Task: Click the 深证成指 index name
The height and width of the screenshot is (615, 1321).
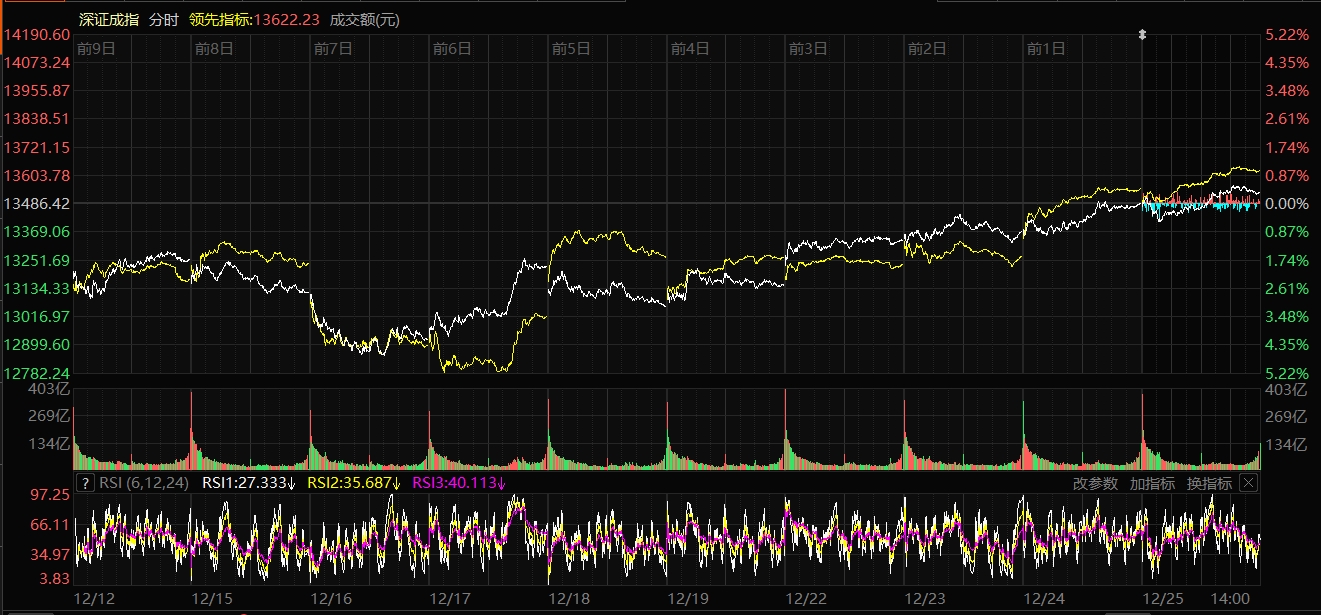Action: click(109, 20)
